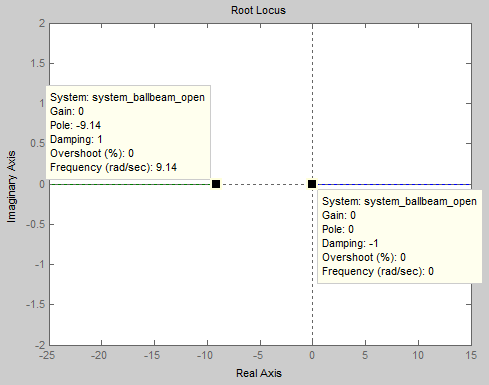
Task: Select the Real Axis label
Action: [x=259, y=373]
